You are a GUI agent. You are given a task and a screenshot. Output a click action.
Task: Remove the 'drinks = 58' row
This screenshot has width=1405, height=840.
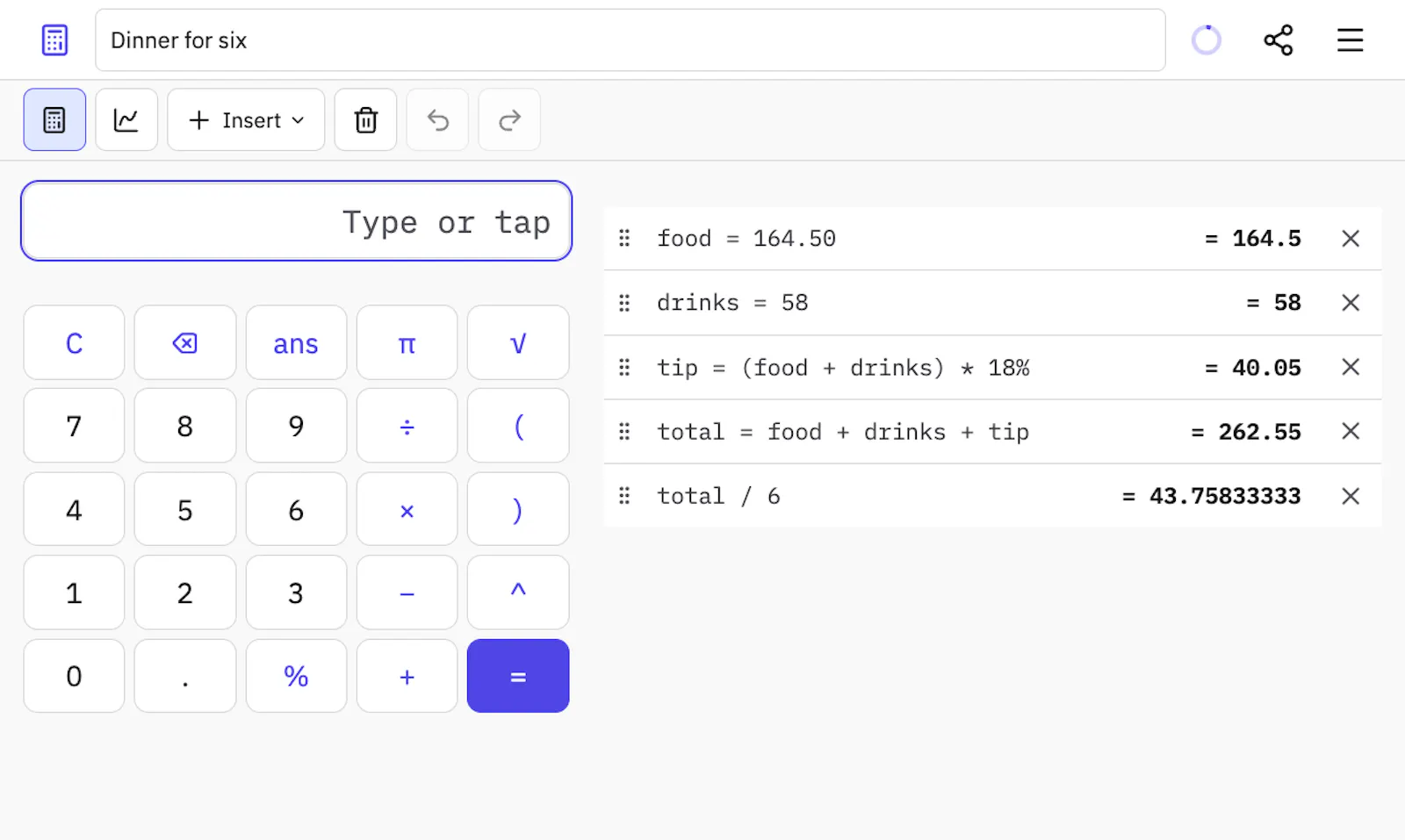point(1351,303)
